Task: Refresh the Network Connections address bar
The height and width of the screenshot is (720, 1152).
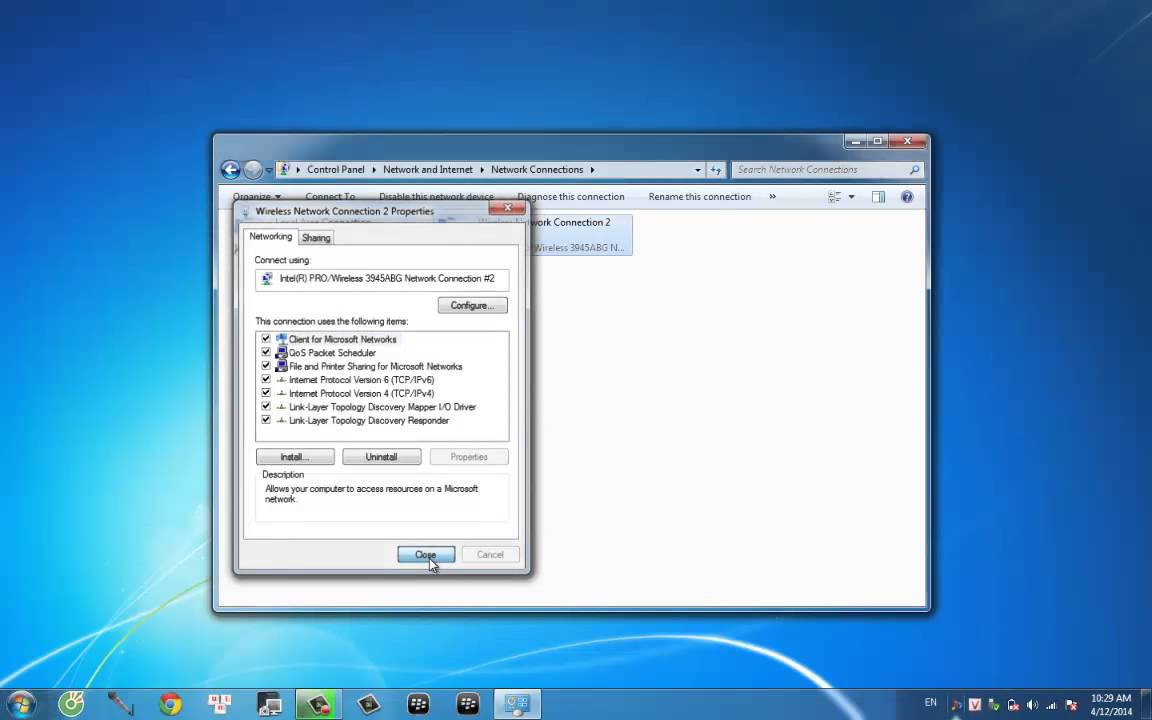Action: point(716,170)
